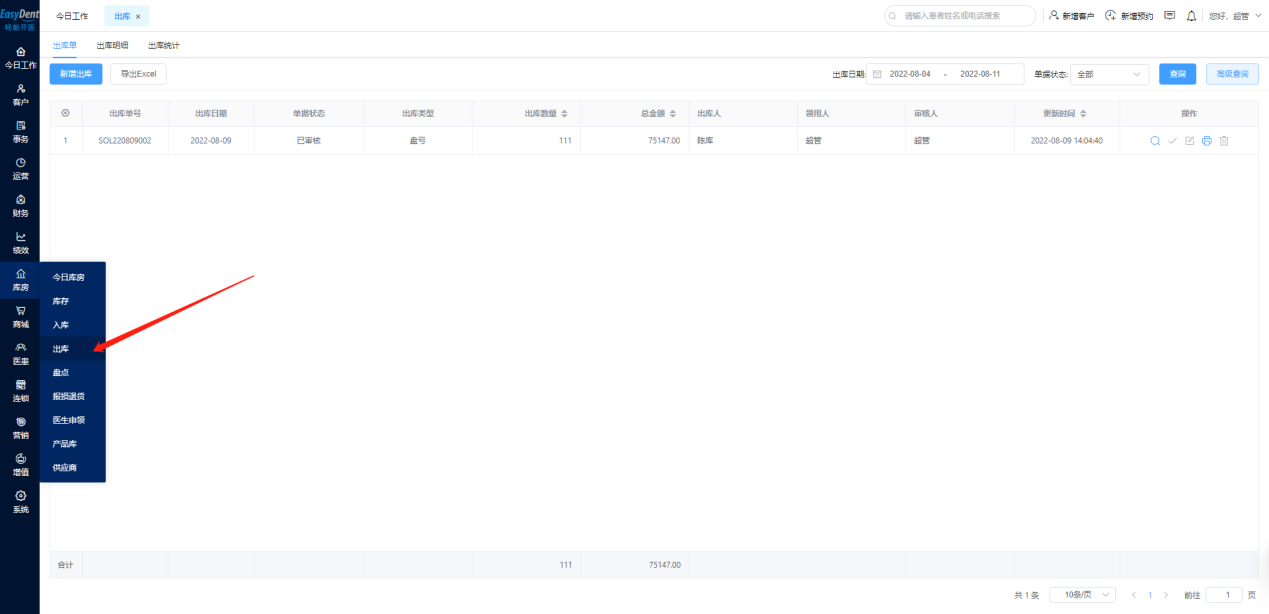Choose 库存 from the submenu
The image size is (1269, 614).
[x=72, y=301]
